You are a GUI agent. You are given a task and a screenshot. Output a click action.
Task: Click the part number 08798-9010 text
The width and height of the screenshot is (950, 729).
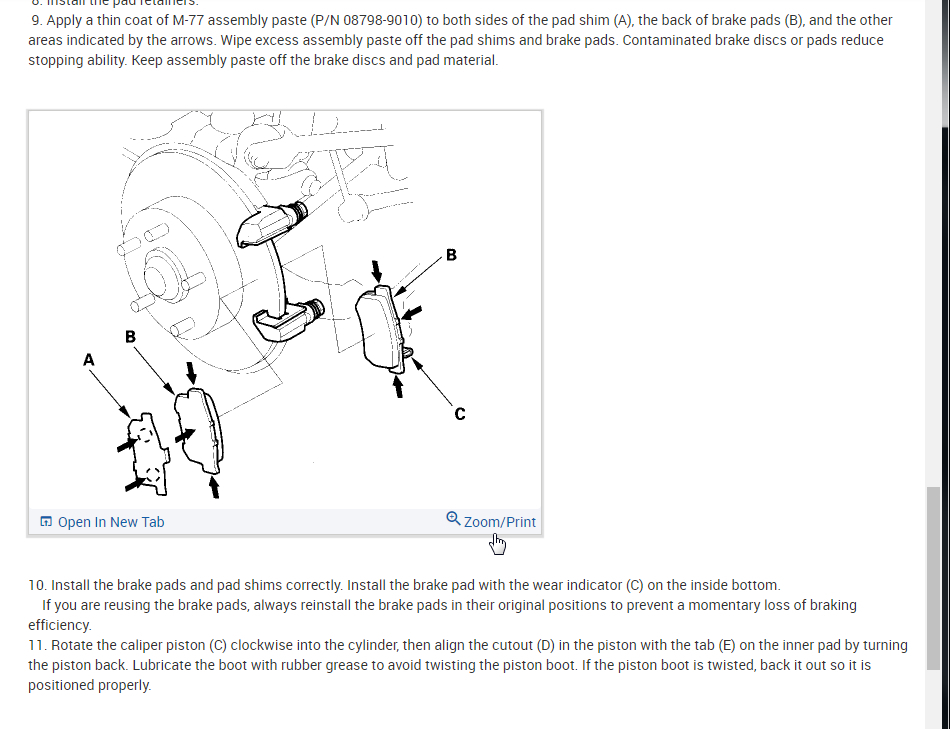point(382,20)
